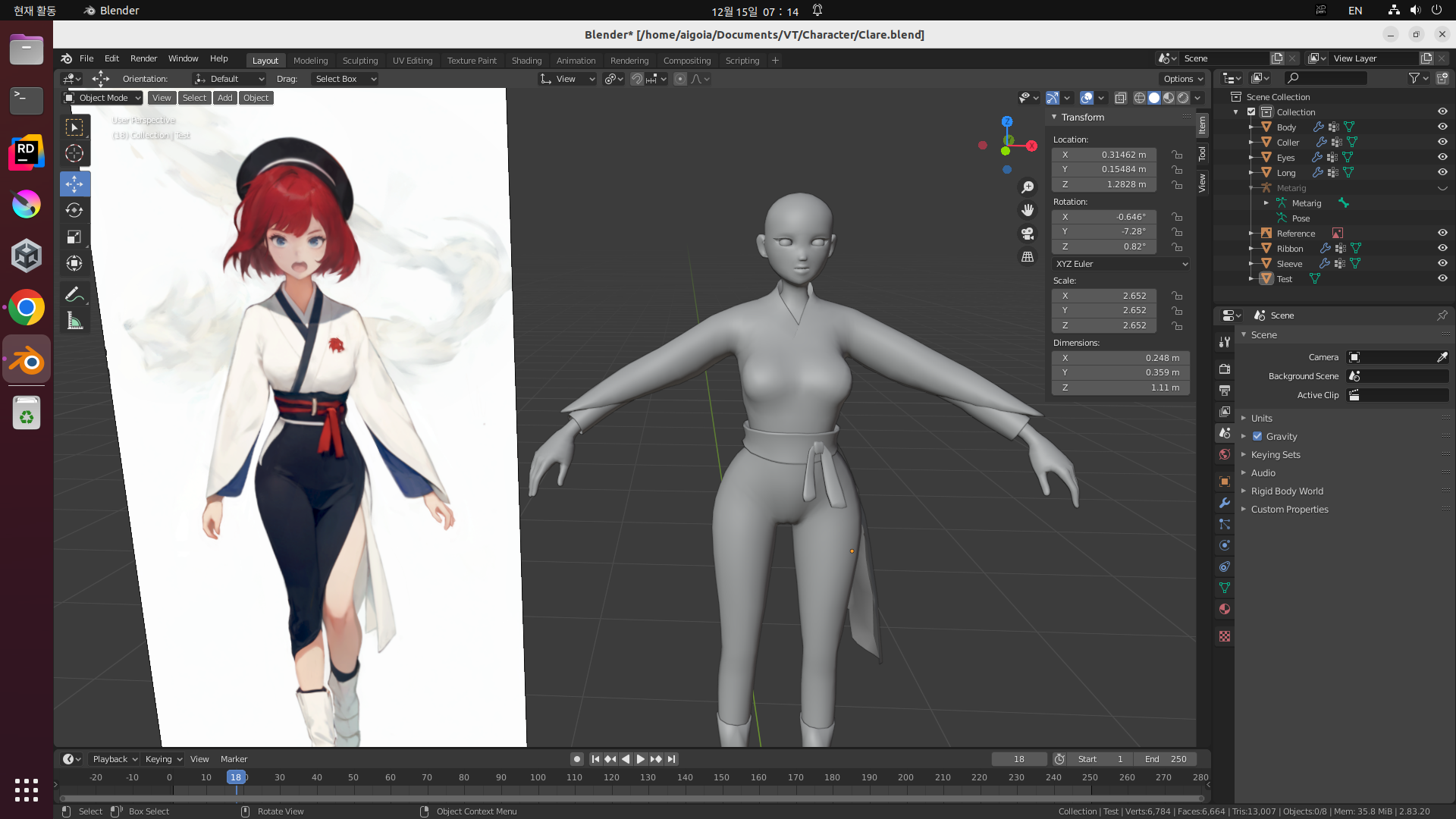Image resolution: width=1456 pixels, height=819 pixels.
Task: Click the Blender icon in Ubuntu dock
Action: pos(27,360)
